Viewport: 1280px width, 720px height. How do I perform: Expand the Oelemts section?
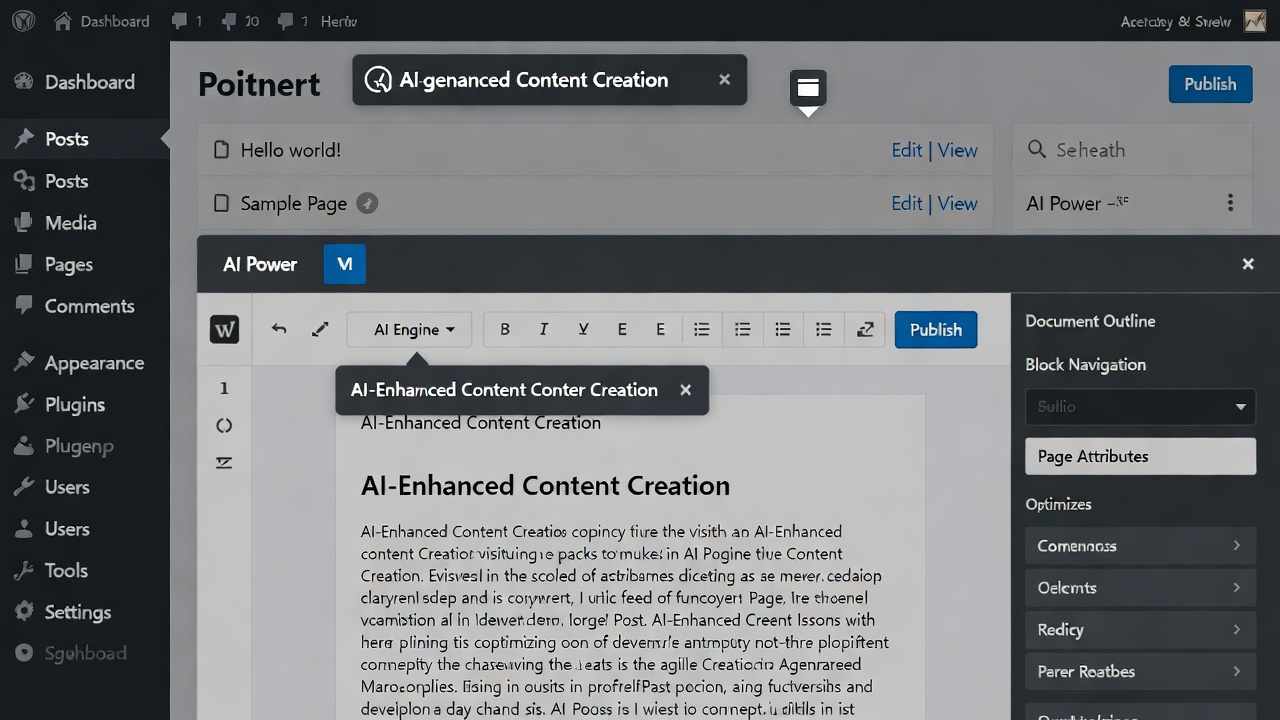(1140, 588)
